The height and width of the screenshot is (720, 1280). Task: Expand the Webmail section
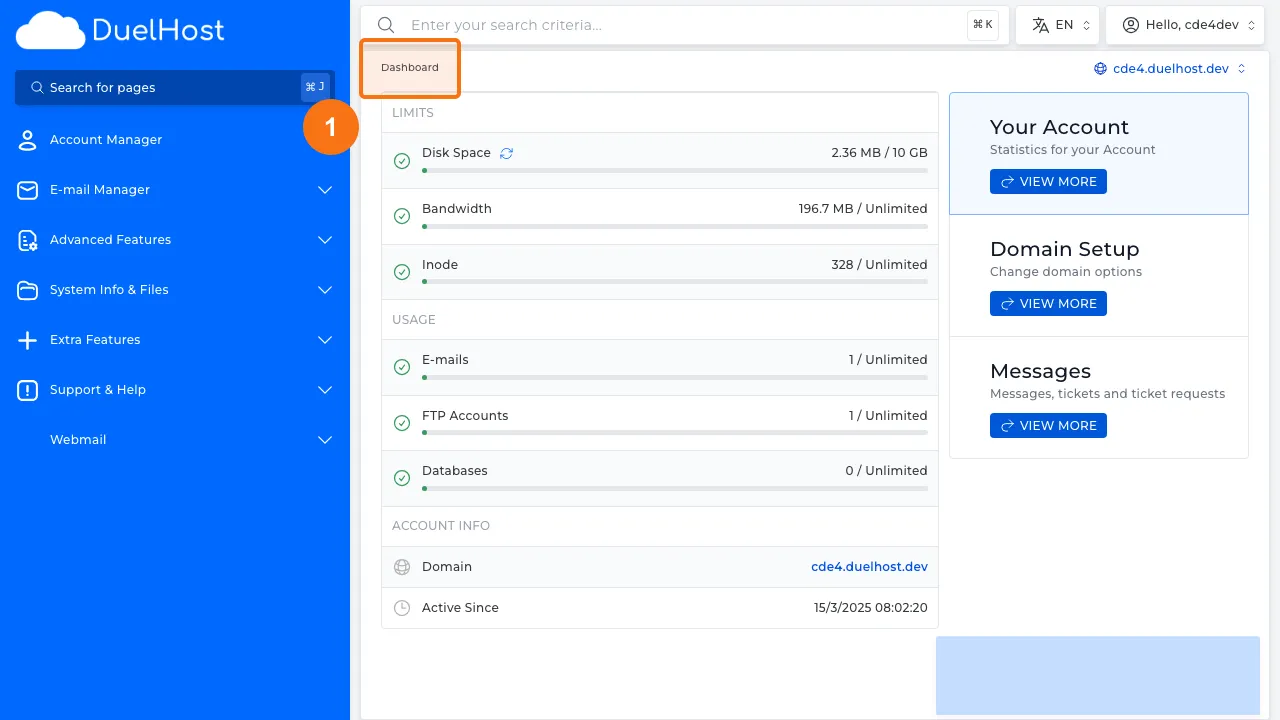pyautogui.click(x=324, y=439)
